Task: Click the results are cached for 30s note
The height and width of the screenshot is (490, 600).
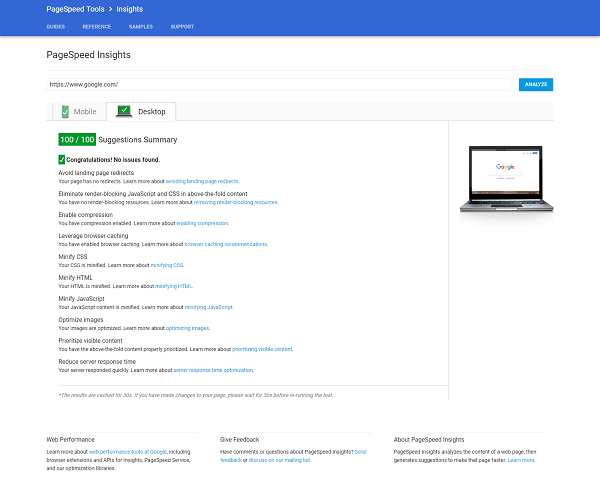Action: tap(196, 395)
